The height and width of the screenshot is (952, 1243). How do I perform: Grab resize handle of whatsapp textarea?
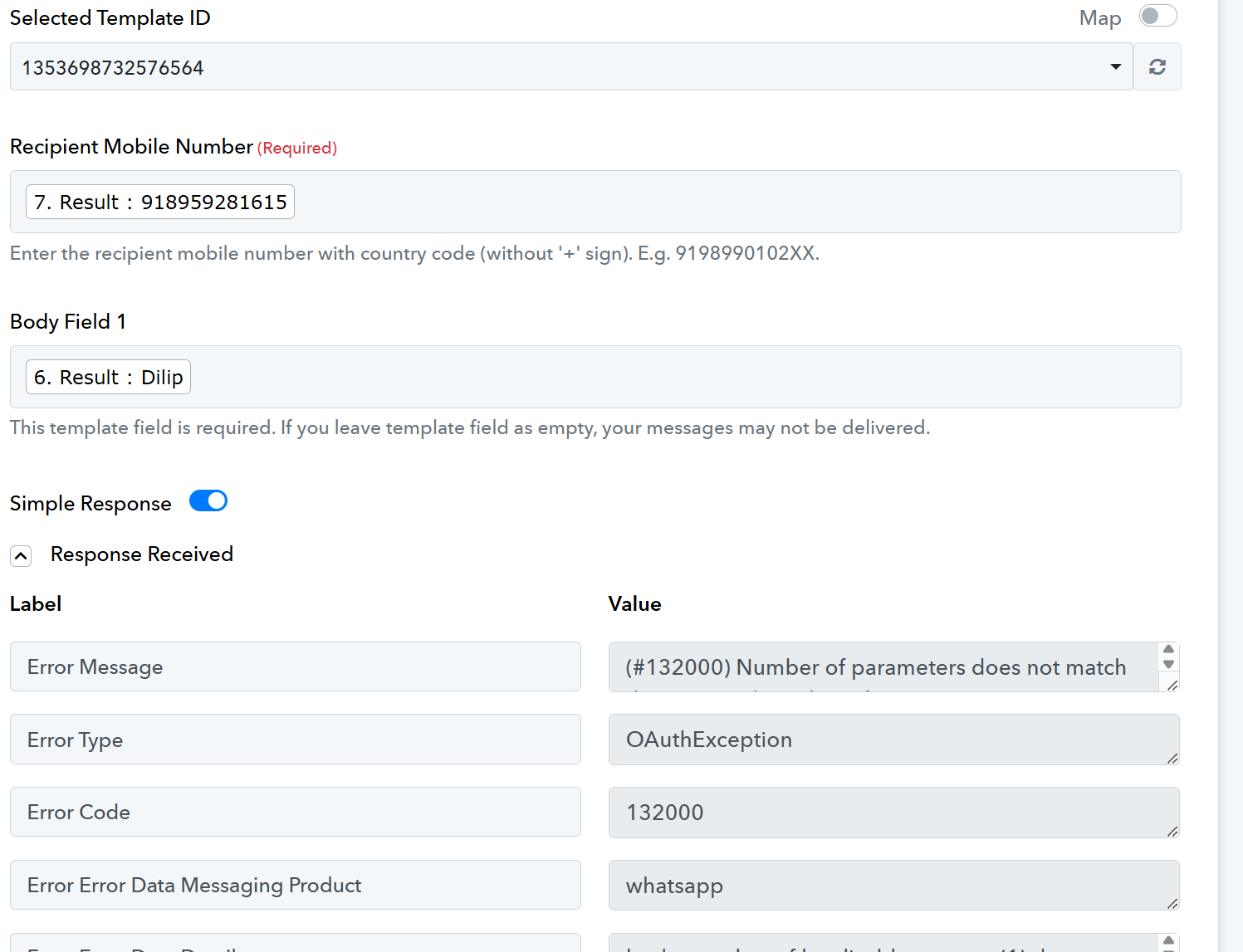[1172, 904]
